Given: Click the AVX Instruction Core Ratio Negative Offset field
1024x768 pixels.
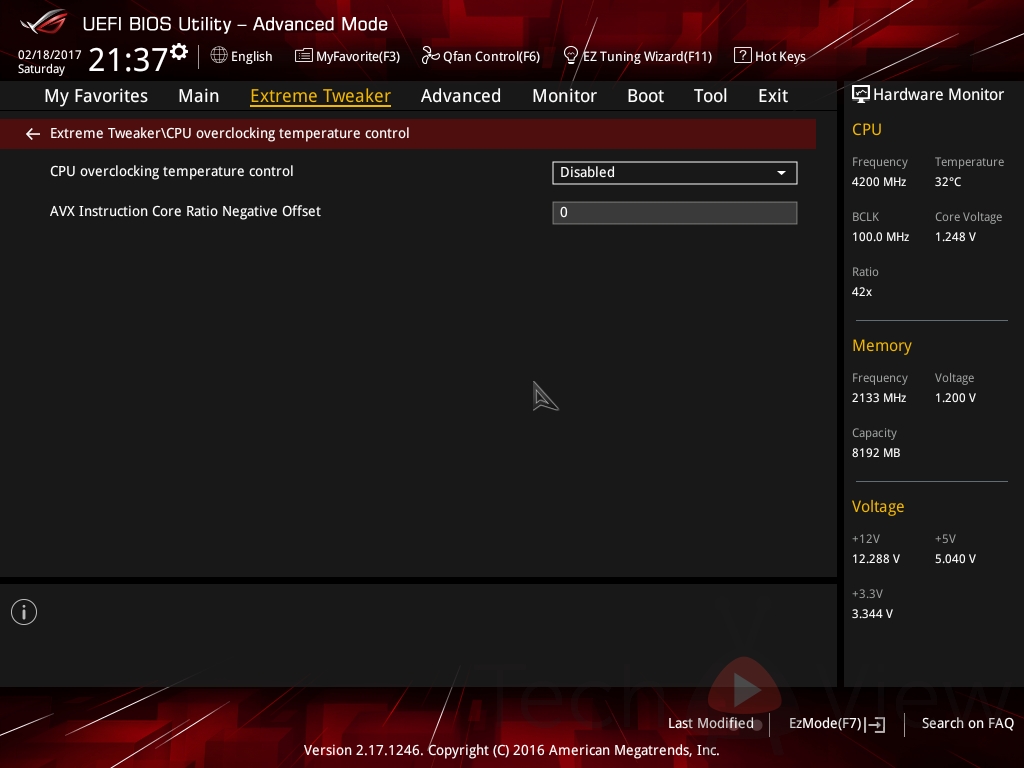Looking at the screenshot, I should point(675,213).
